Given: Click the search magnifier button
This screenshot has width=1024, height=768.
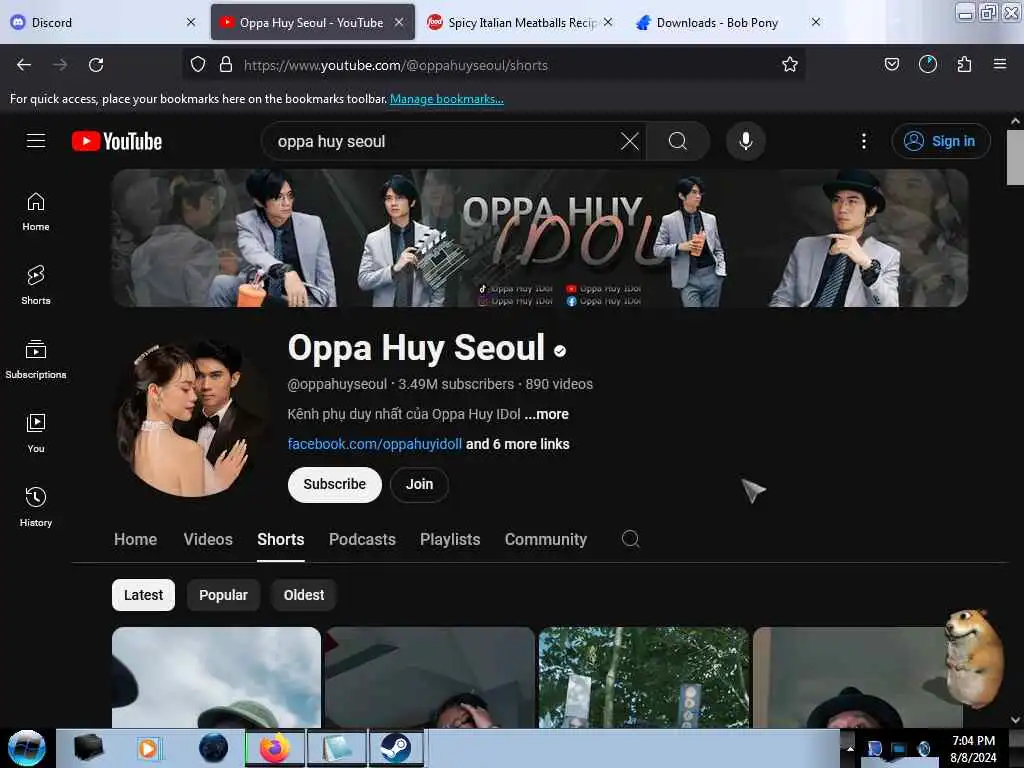Looking at the screenshot, I should point(677,141).
